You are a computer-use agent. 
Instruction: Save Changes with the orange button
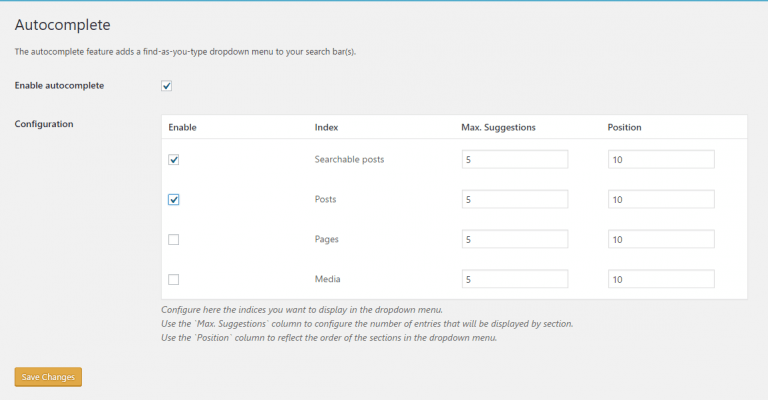(48, 377)
